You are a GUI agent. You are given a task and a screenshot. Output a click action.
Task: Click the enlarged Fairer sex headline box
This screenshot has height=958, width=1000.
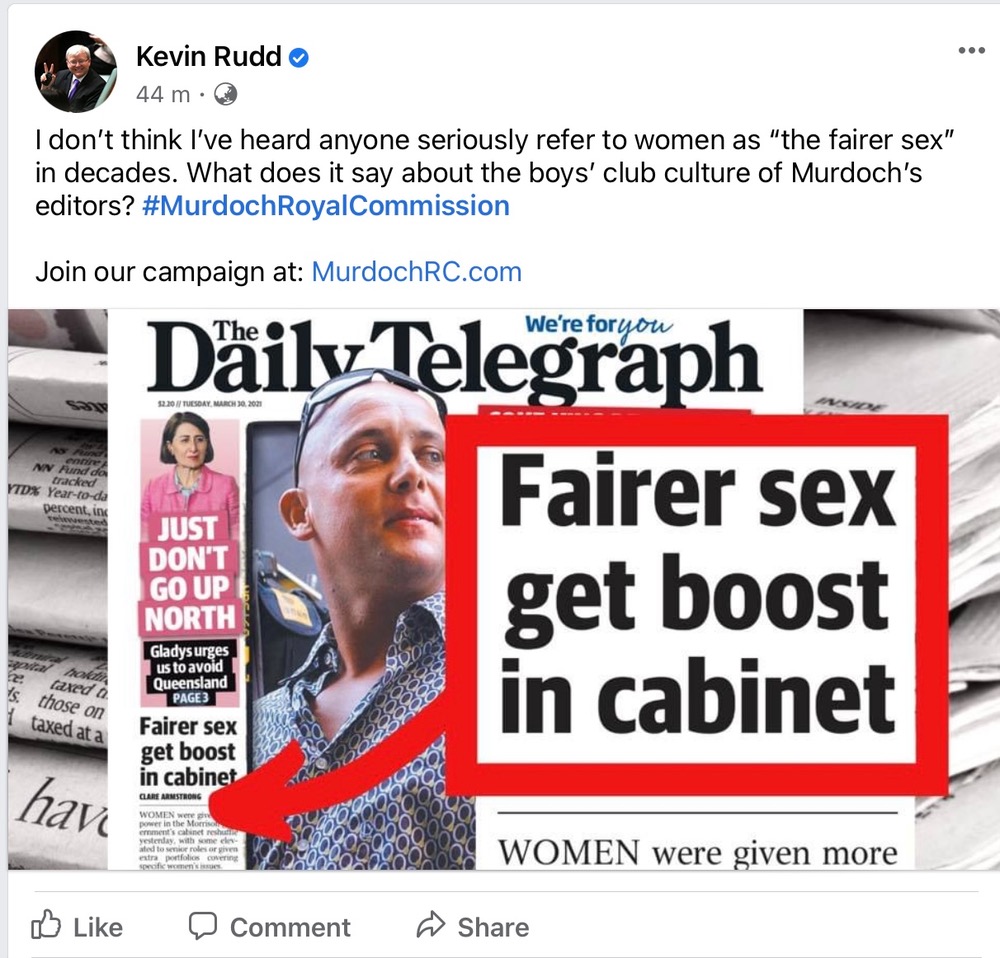(x=696, y=605)
